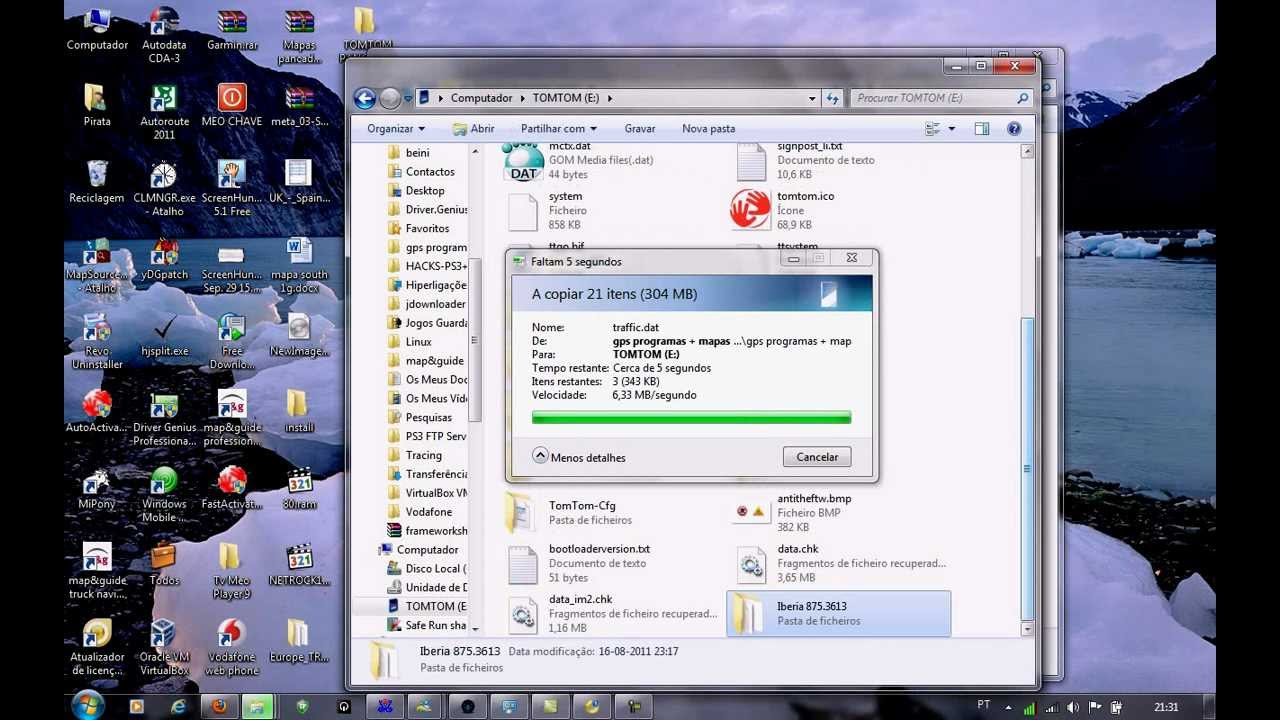Toggle the preview pane icon
1280x720 pixels.
click(x=982, y=129)
